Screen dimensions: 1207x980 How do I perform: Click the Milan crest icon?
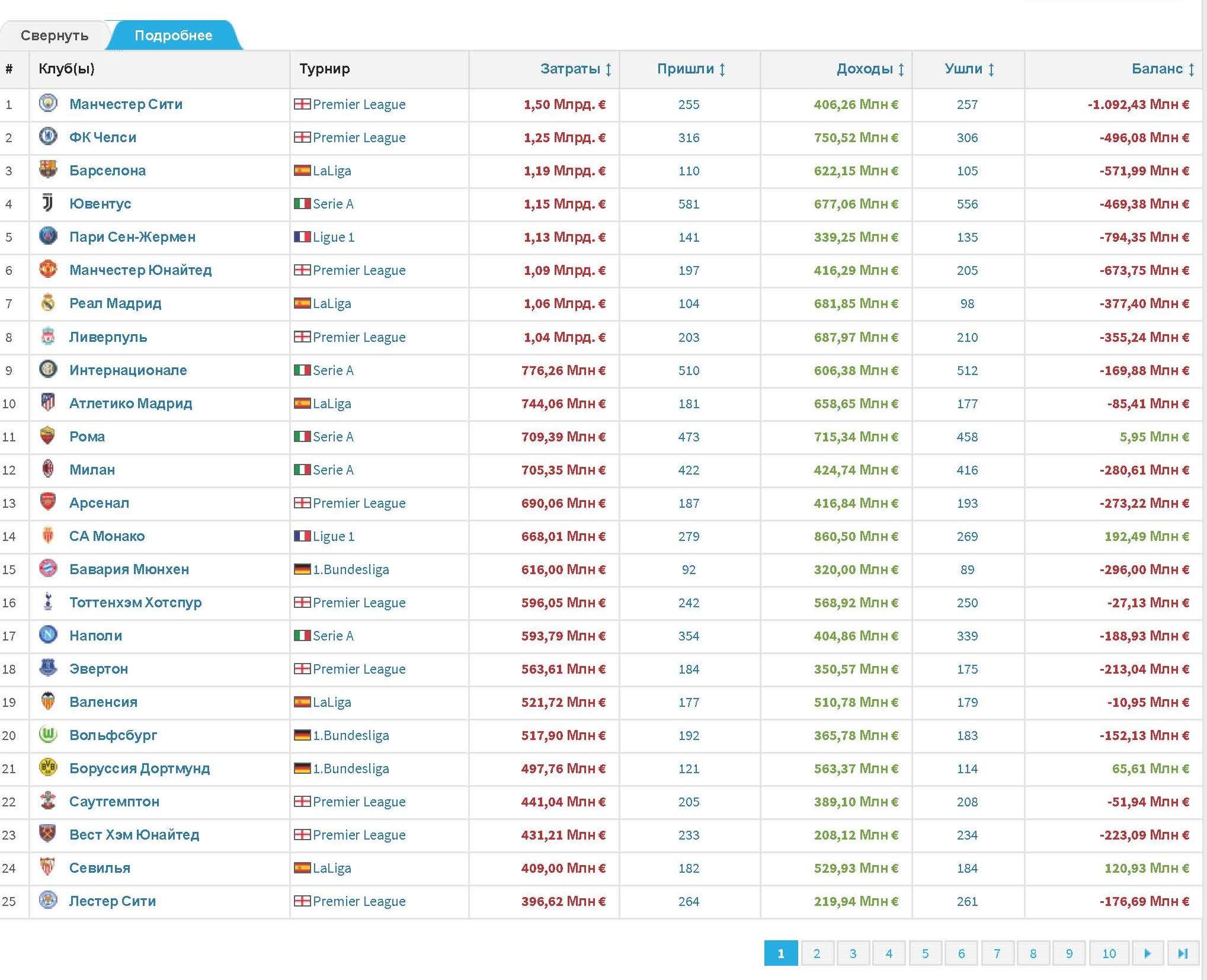(48, 469)
